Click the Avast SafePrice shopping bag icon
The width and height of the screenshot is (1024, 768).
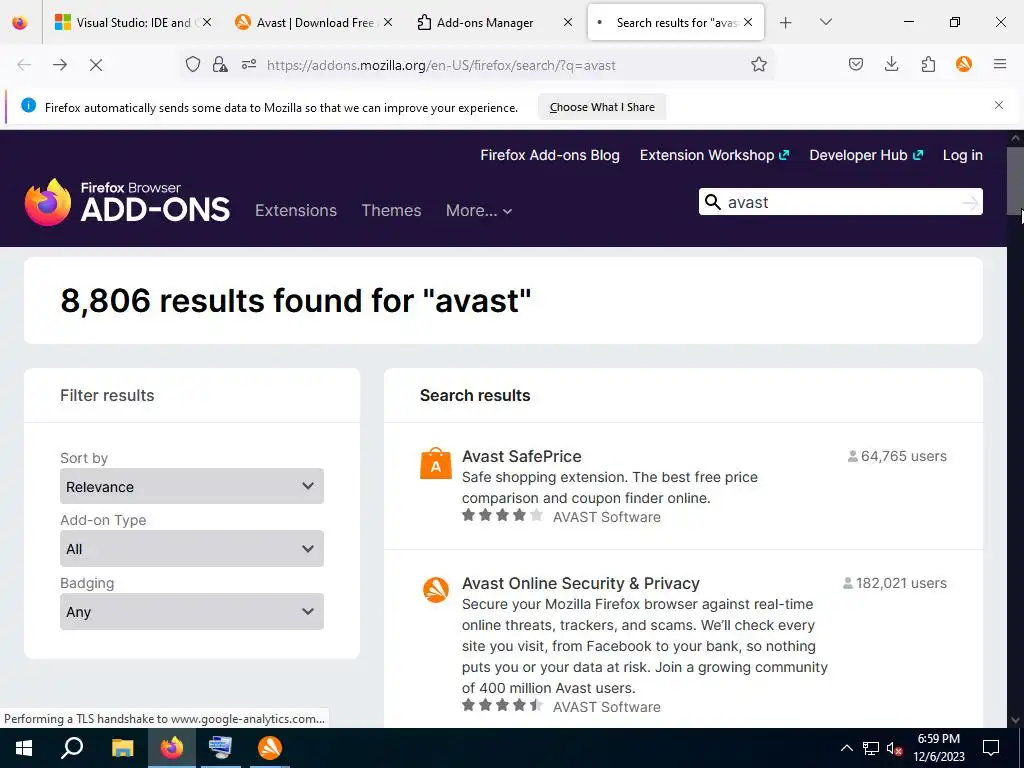[x=436, y=464]
